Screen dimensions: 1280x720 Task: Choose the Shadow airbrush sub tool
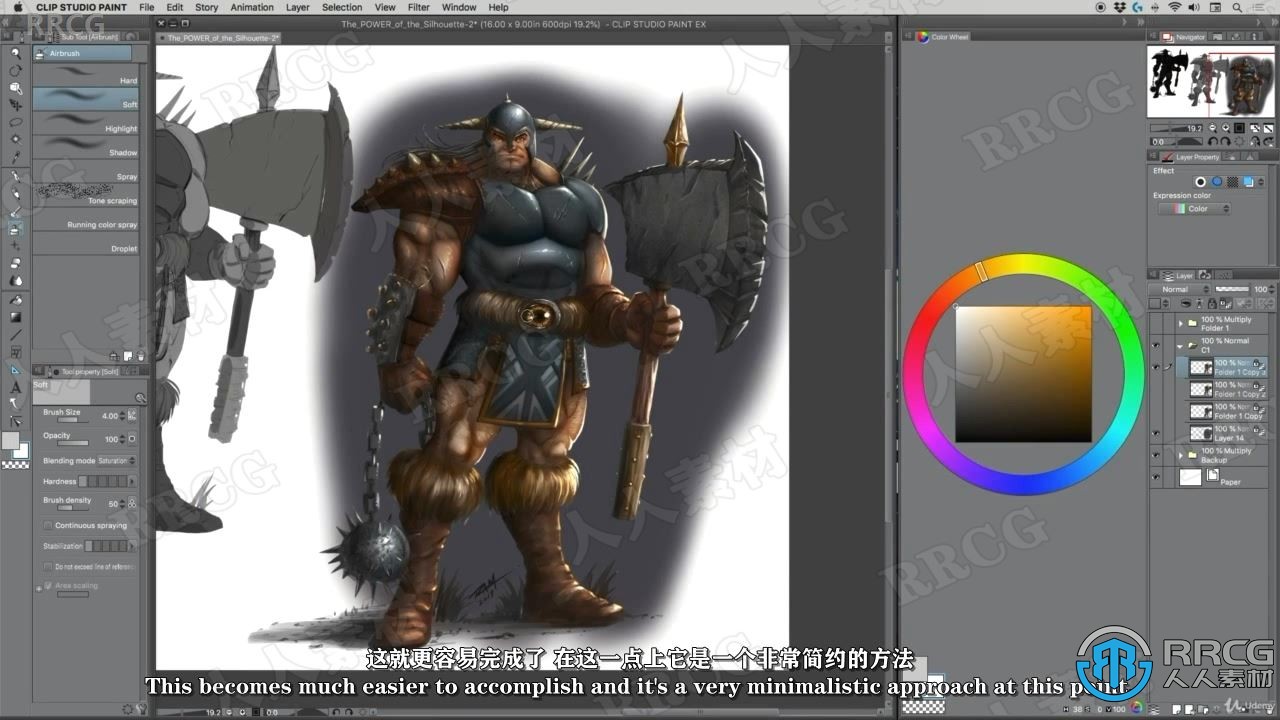tap(86, 149)
